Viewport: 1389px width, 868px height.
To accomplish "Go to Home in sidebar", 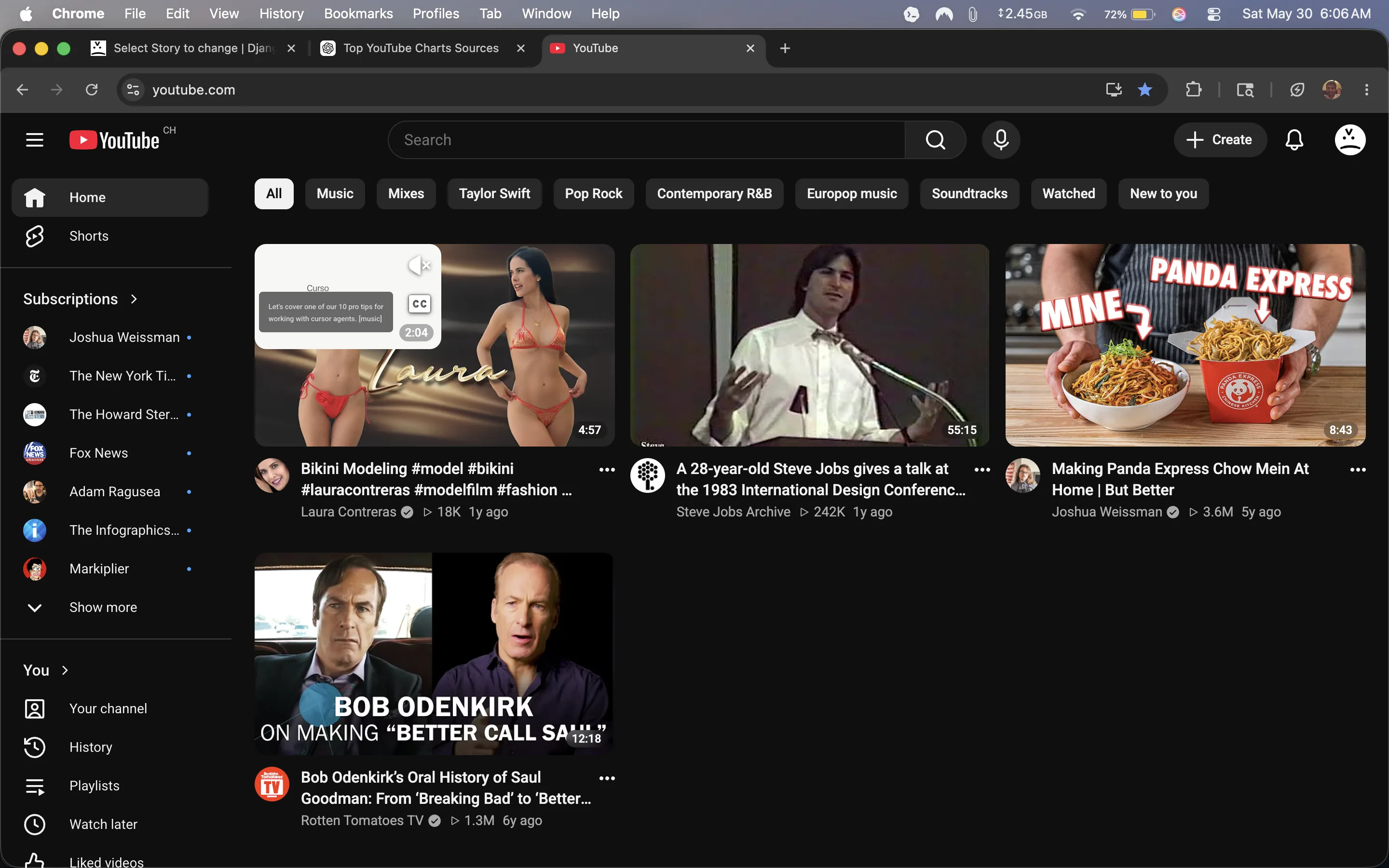I will click(x=109, y=198).
